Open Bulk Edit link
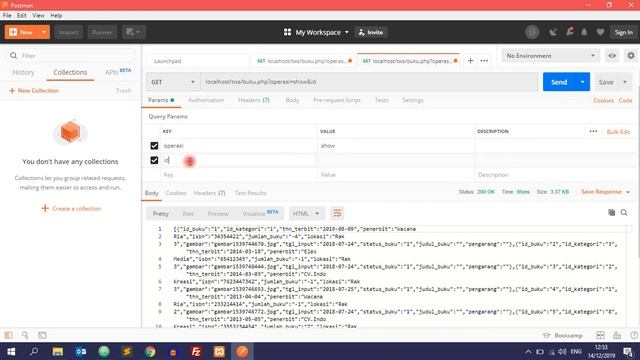640x360 pixels. tap(618, 132)
